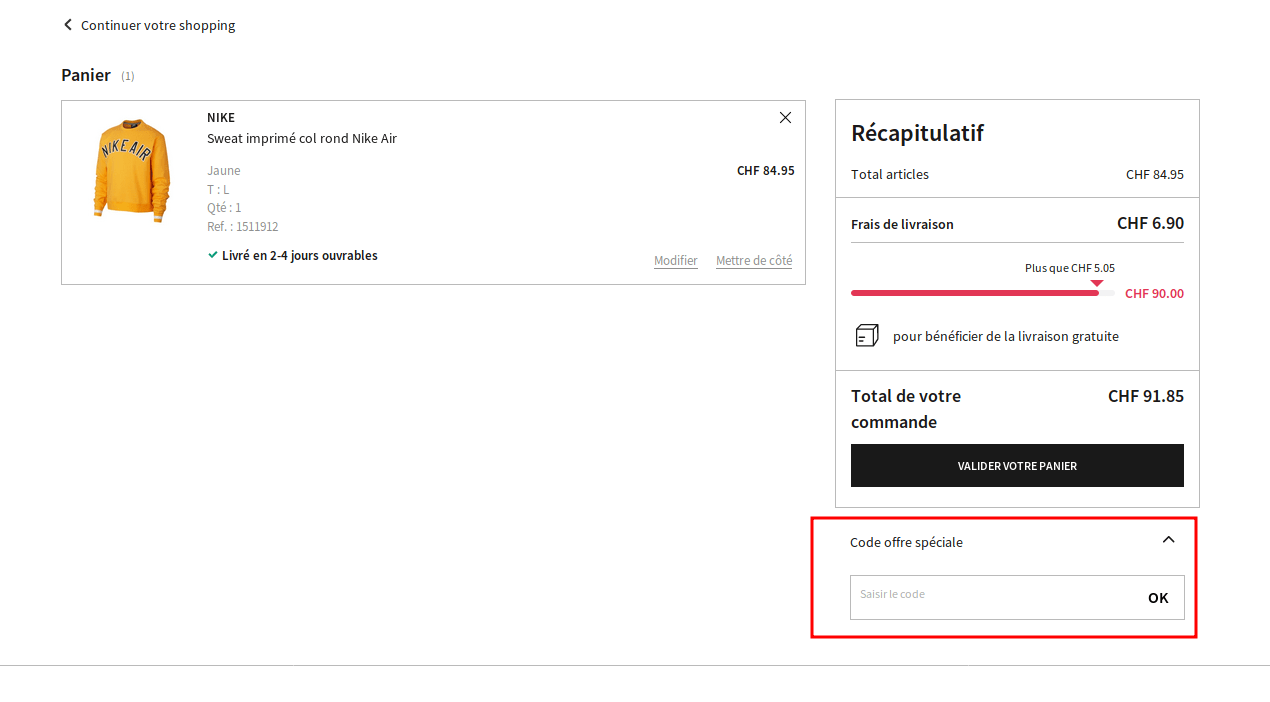The image size is (1270, 702).
Task: Select the product title "Sweat imprimé col rond Nike Air"
Action: click(x=302, y=138)
